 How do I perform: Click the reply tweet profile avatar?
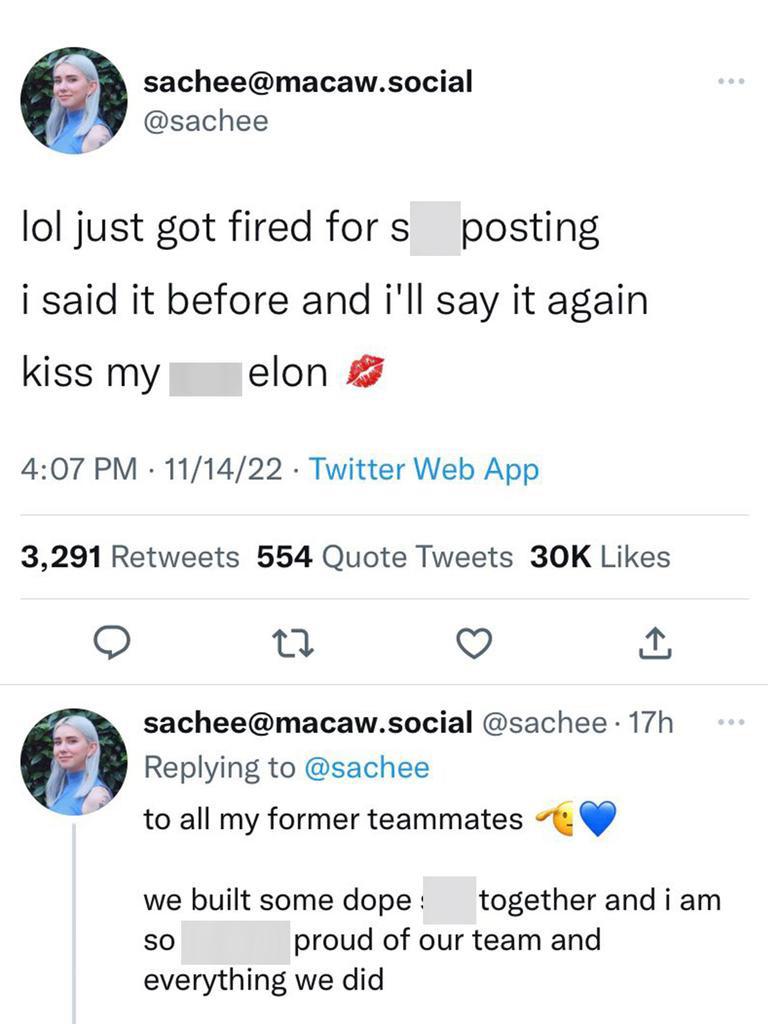[x=74, y=761]
